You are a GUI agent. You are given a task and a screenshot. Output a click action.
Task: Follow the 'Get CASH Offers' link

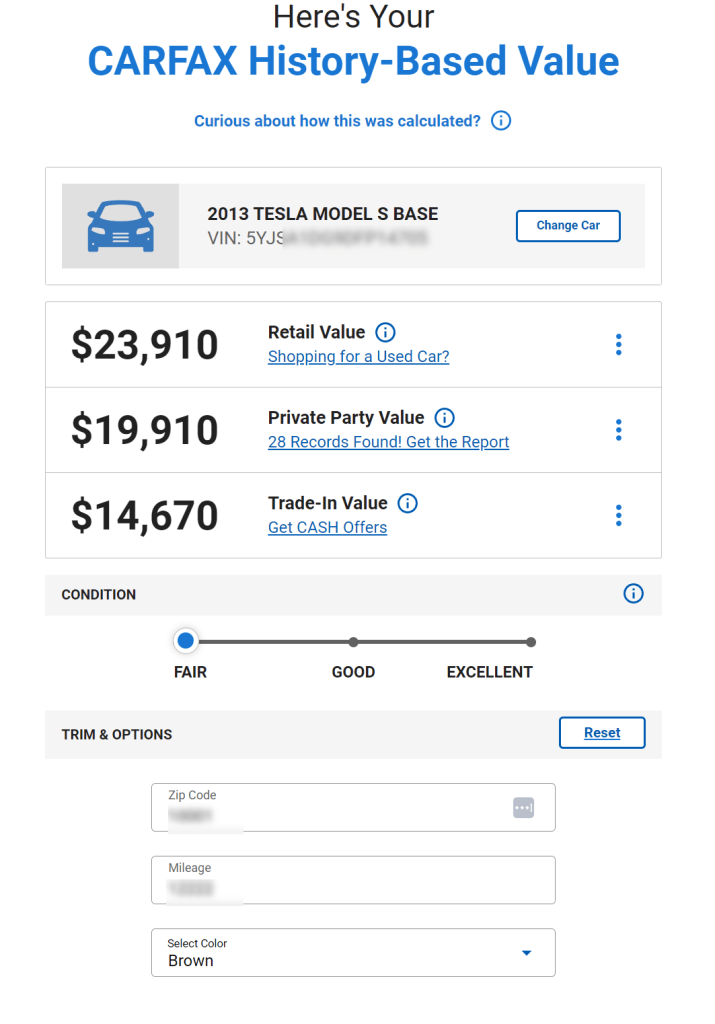(x=328, y=528)
